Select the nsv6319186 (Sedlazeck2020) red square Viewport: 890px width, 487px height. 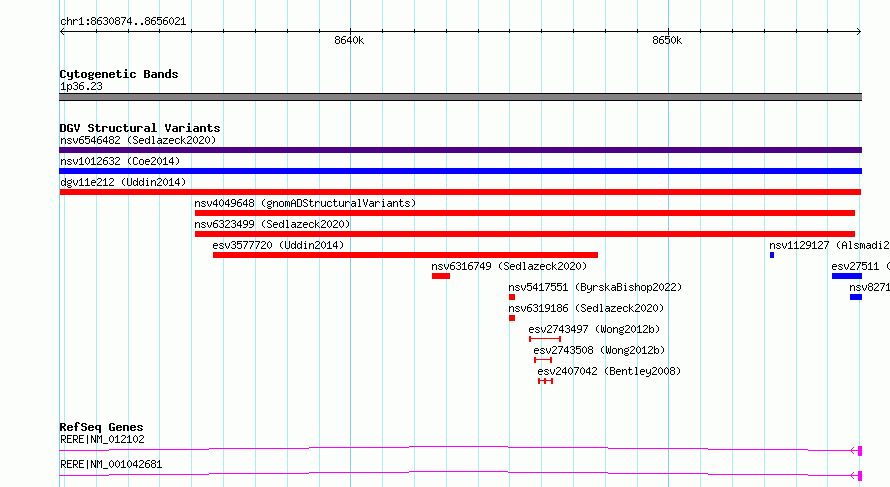pyautogui.click(x=512, y=318)
